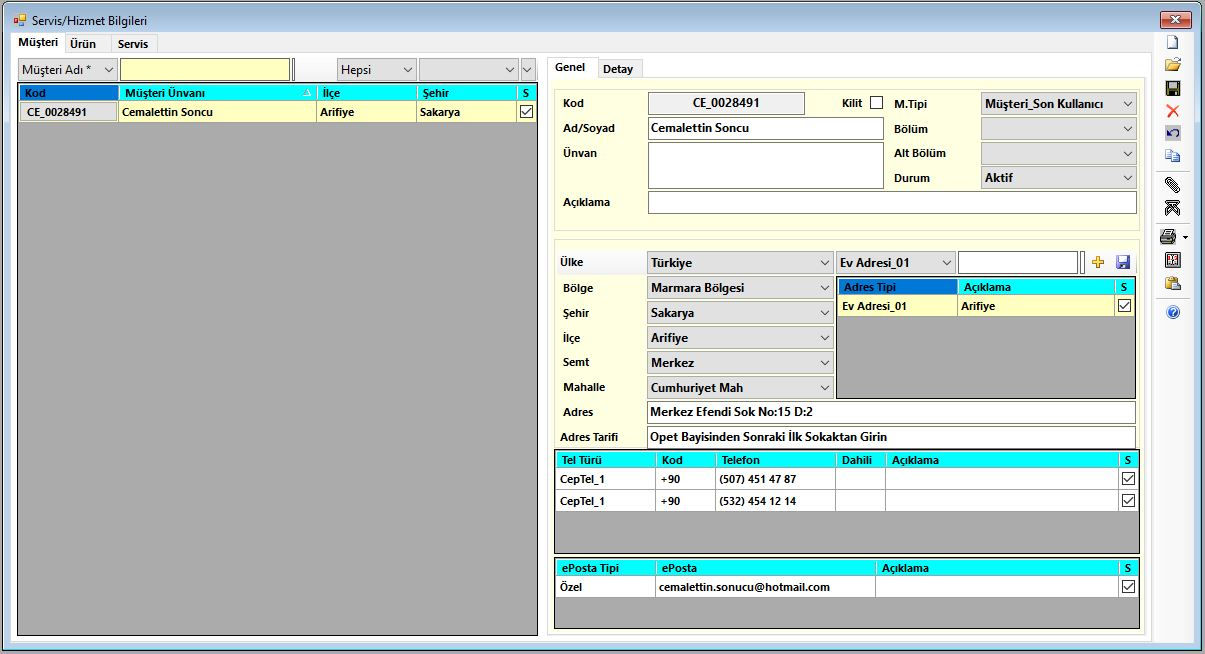Screen dimensions: 1205x654
Task: Switch to the Ürün tab
Action: (83, 44)
